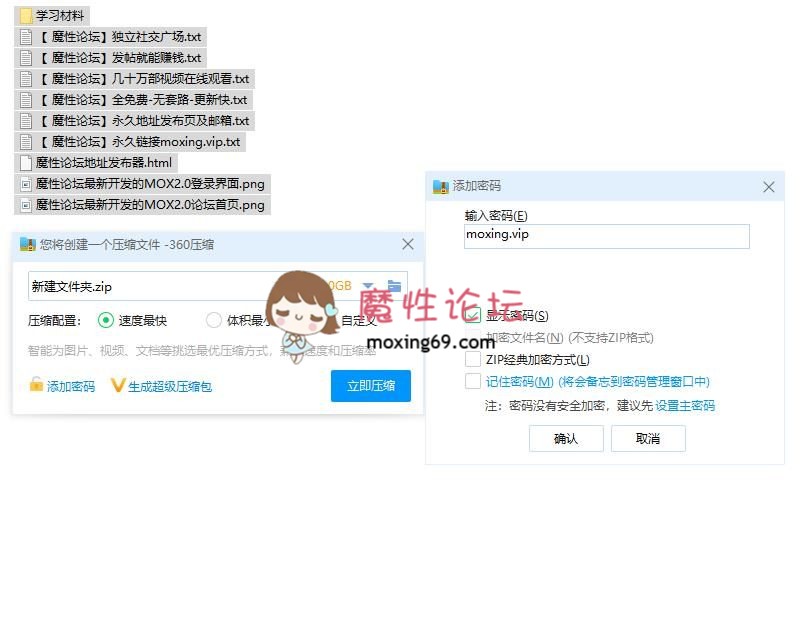Expand the archive path dropdown arrow
812x638 pixels.
368,285
